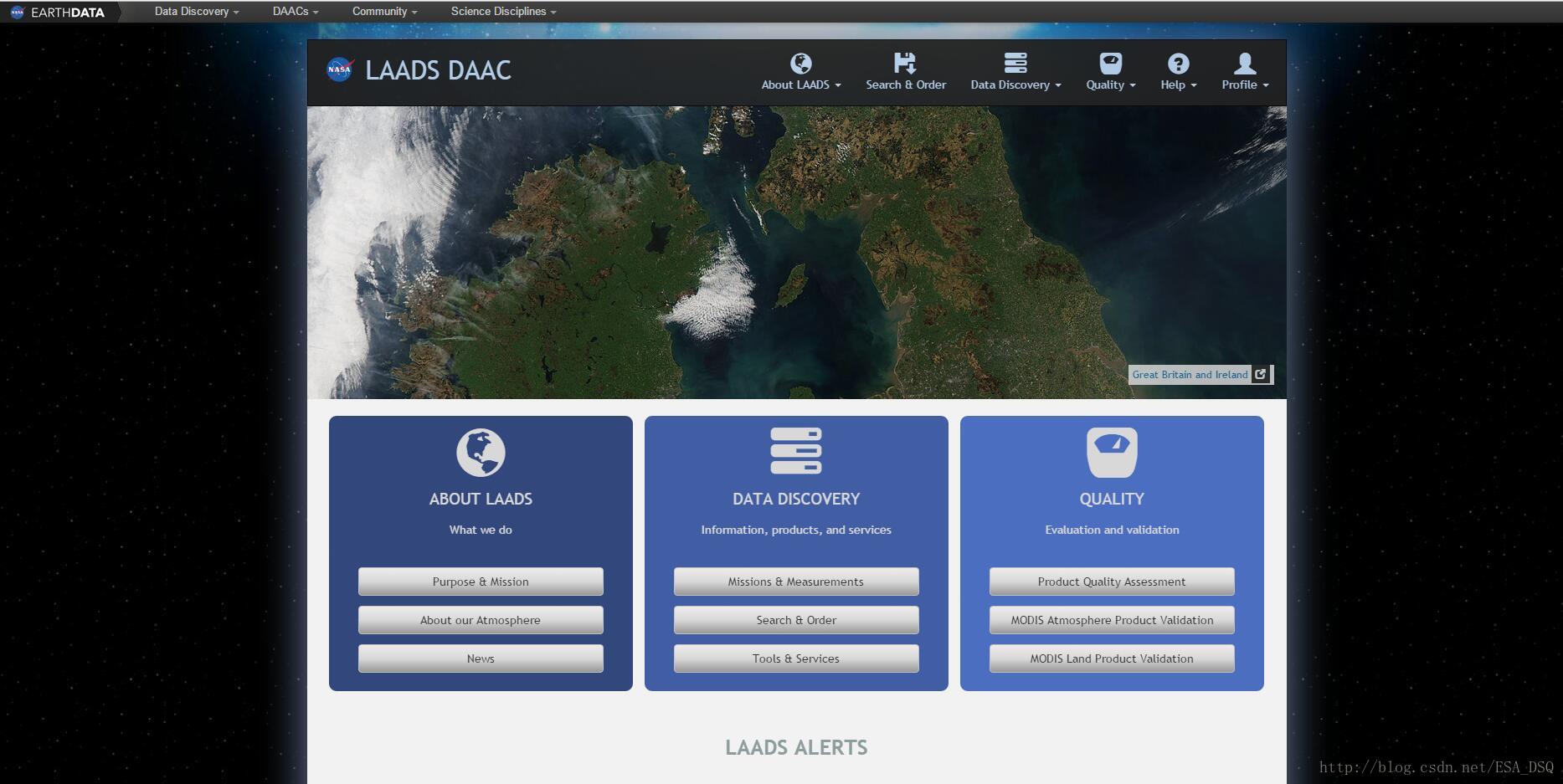This screenshot has width=1563, height=784.
Task: Open the Science Disciplines dropdown
Action: tap(503, 12)
